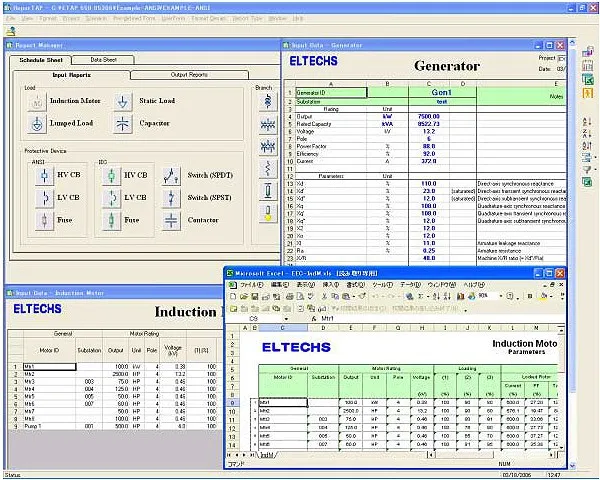Open the Static Load input report
The image size is (600, 480).
pyautogui.click(x=122, y=101)
